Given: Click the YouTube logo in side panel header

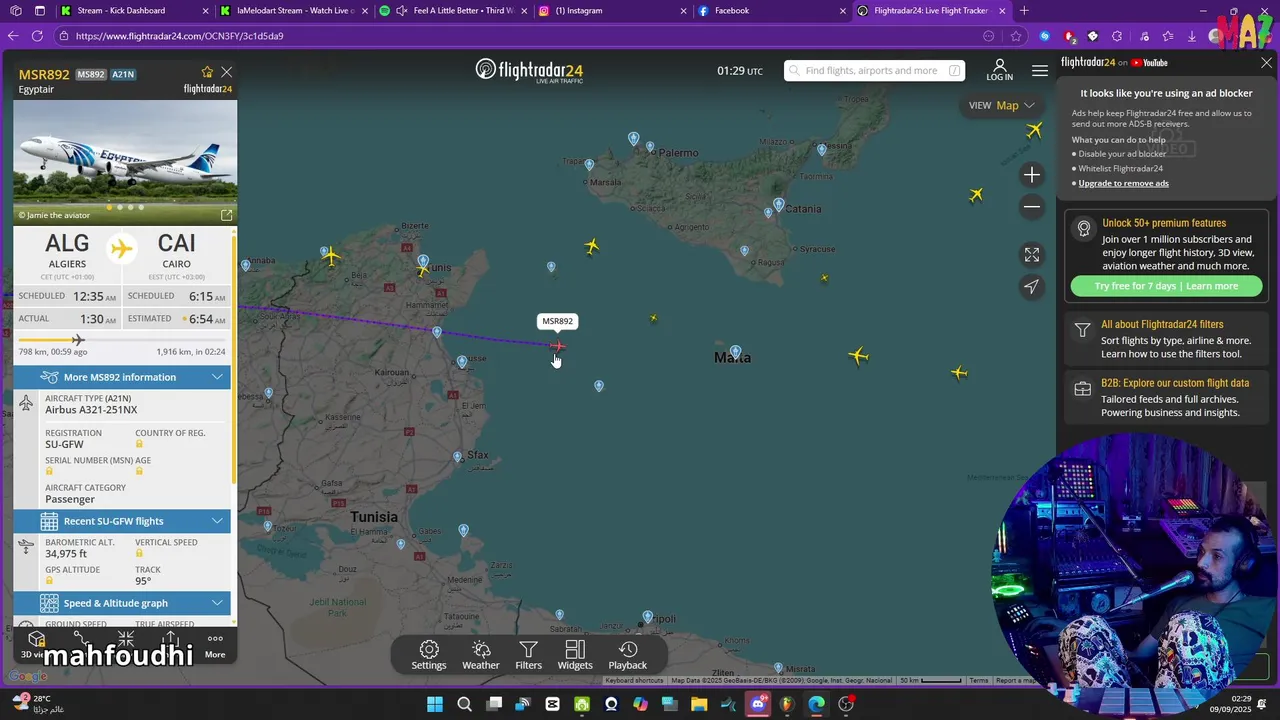Looking at the screenshot, I should pyautogui.click(x=1149, y=63).
